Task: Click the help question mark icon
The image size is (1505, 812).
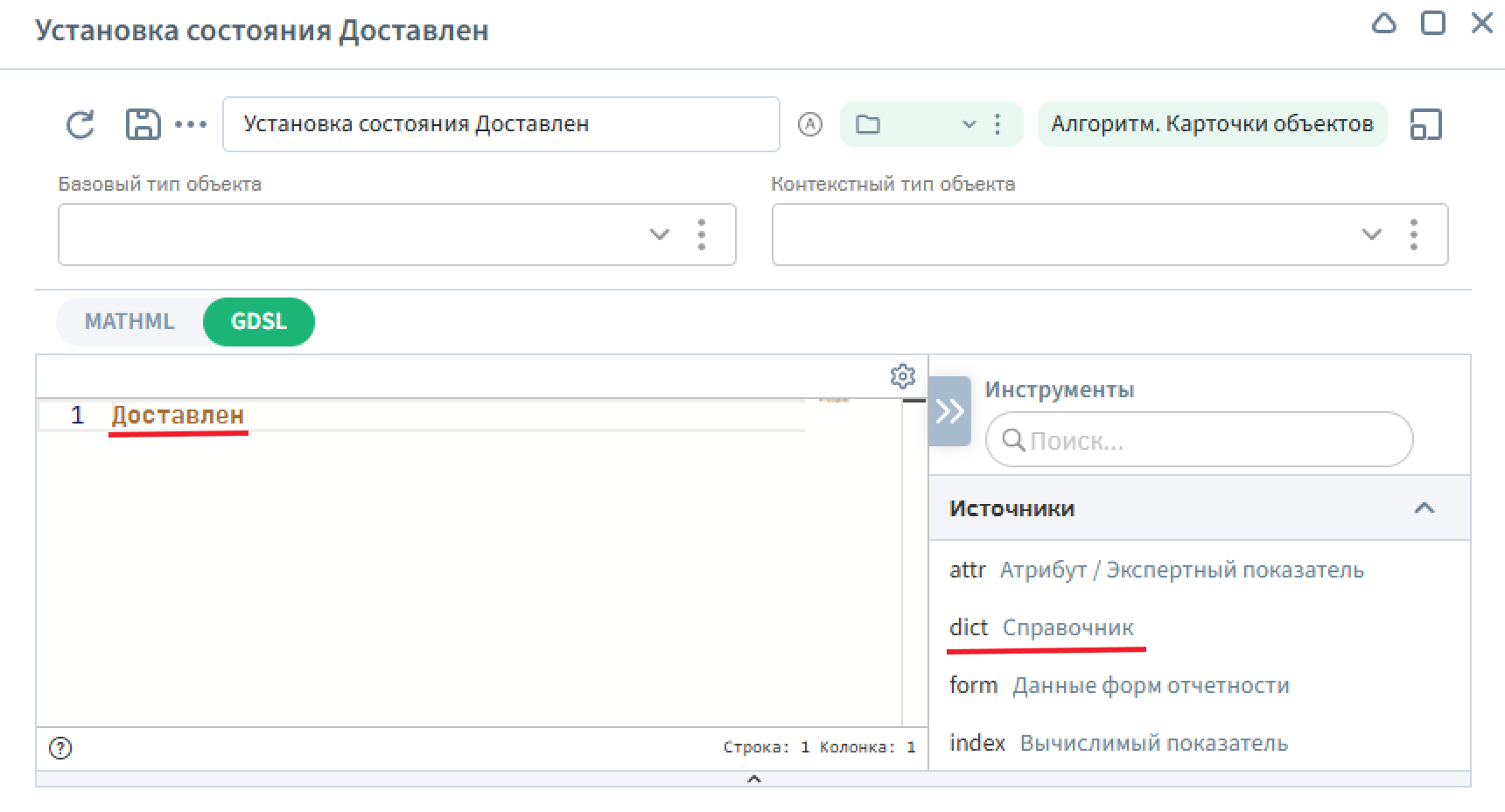Action: [60, 748]
